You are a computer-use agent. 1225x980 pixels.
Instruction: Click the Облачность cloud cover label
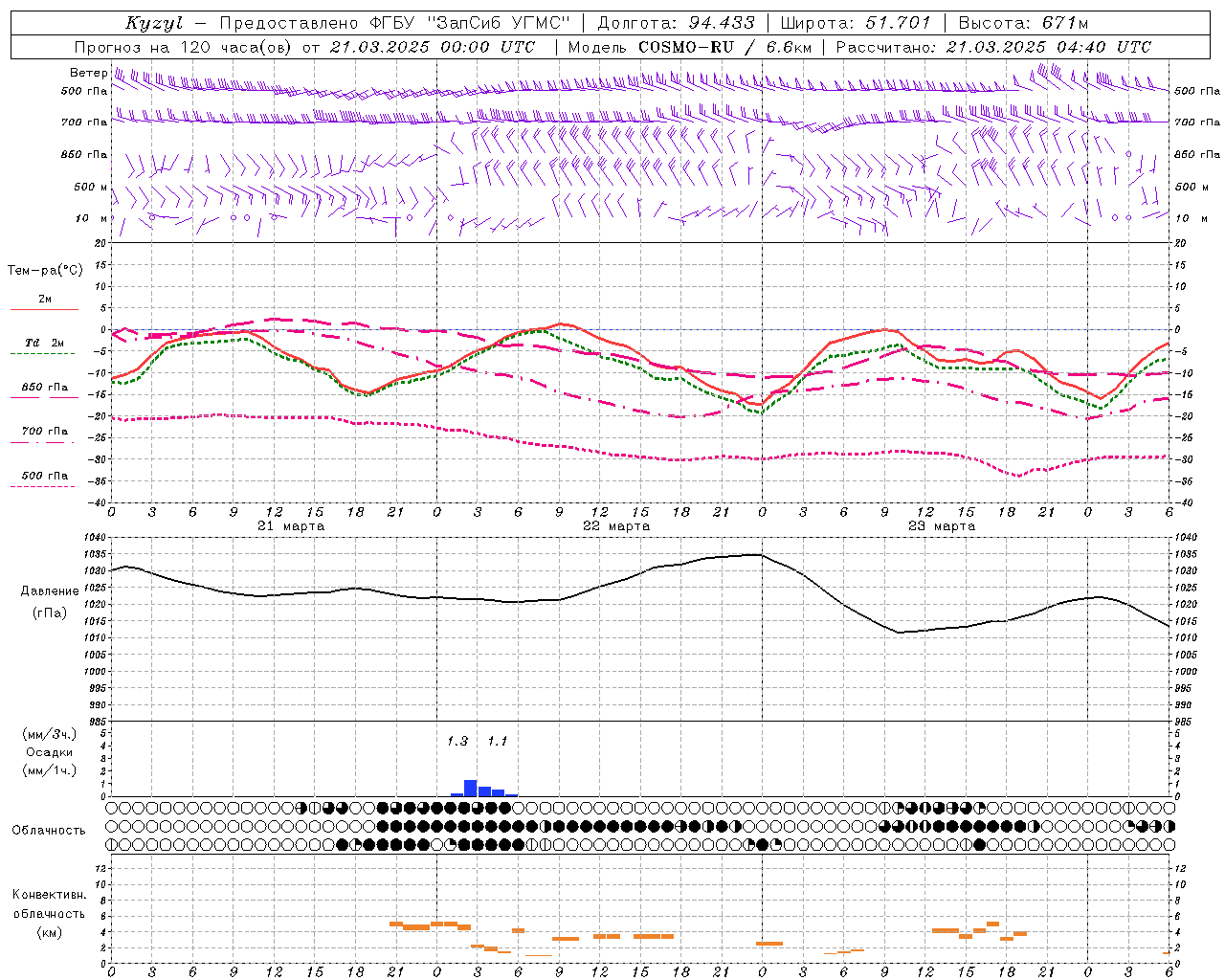coord(49,831)
